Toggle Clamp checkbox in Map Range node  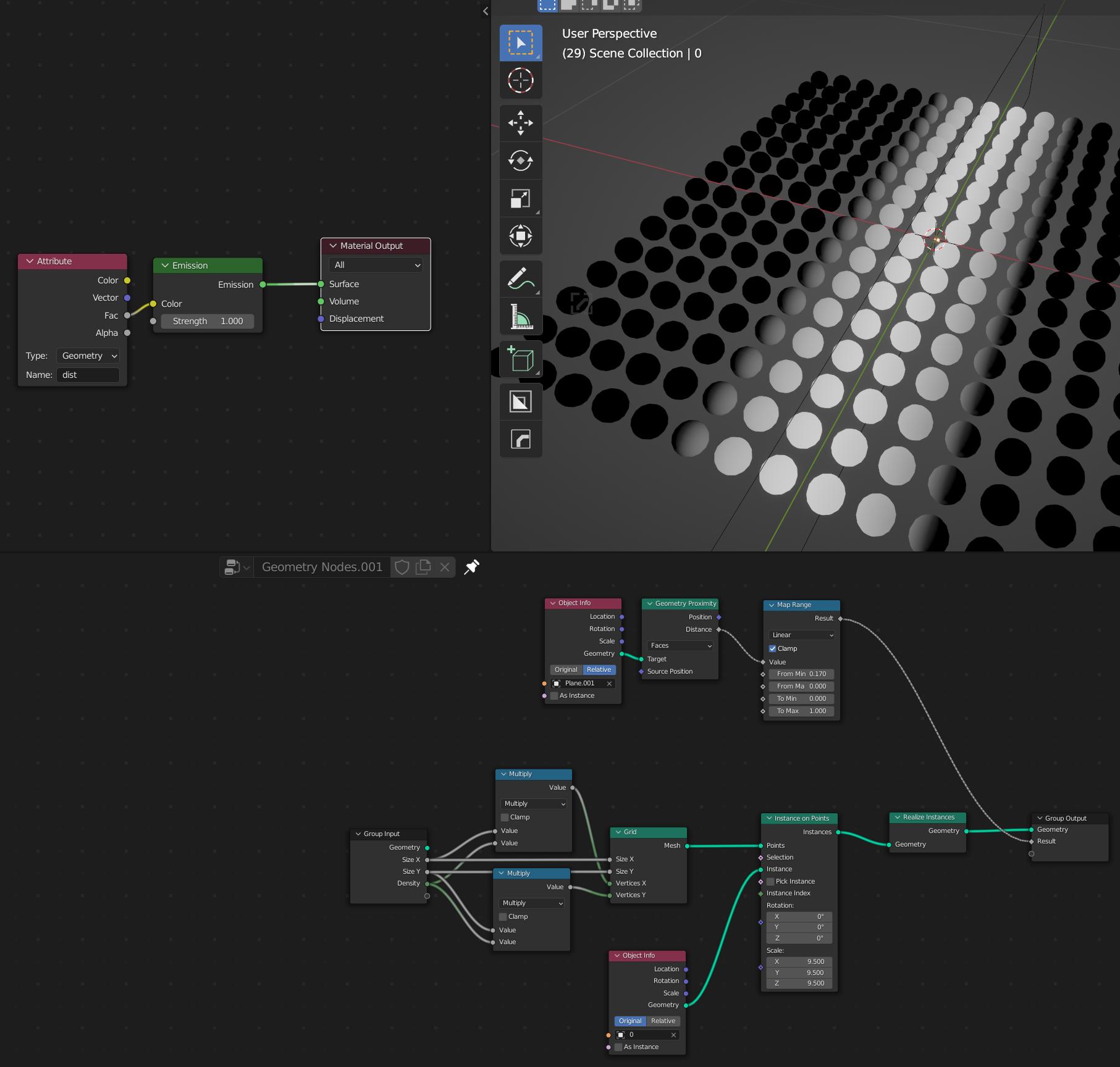(772, 648)
